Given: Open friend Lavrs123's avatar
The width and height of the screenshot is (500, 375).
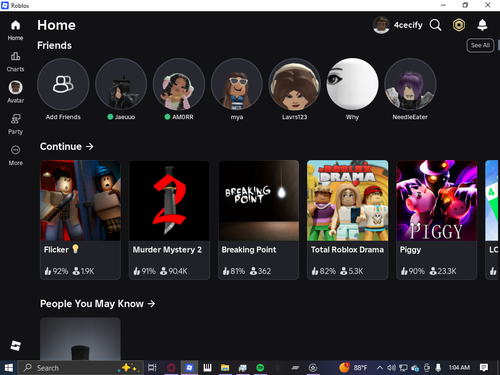Looking at the screenshot, I should click(294, 84).
